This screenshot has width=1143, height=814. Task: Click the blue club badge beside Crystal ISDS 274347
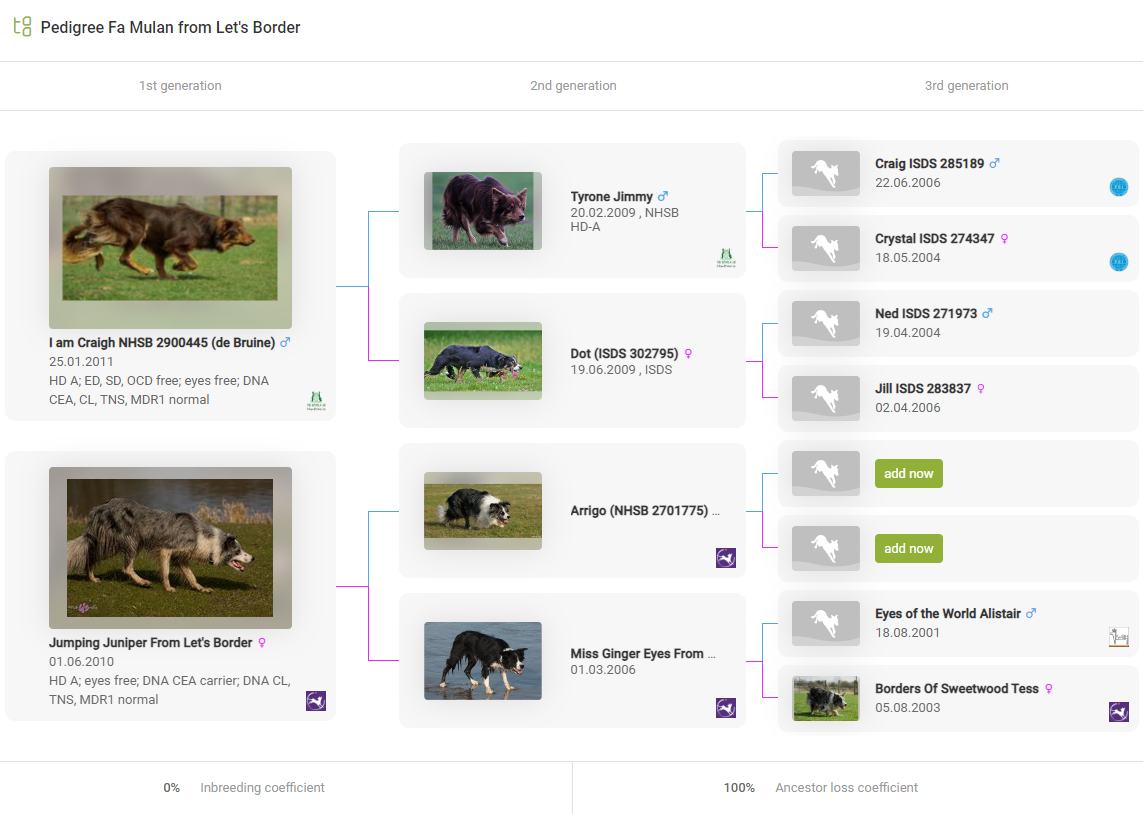point(1118,262)
